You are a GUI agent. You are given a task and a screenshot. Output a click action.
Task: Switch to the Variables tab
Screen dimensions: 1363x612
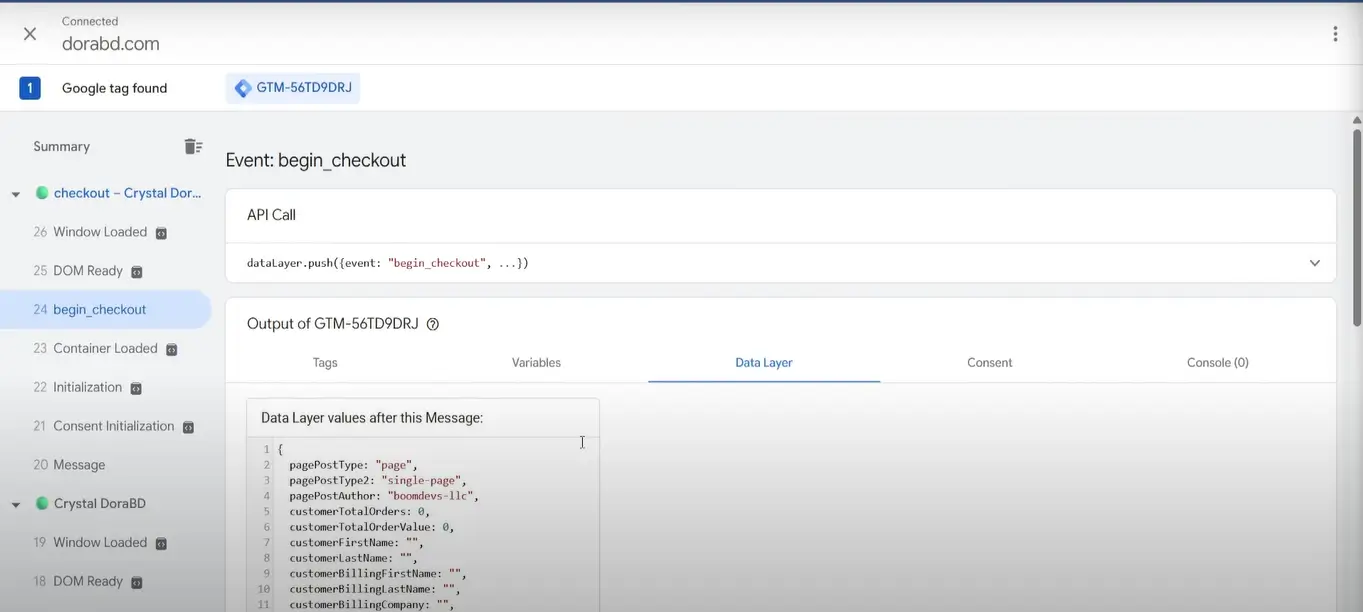click(536, 363)
